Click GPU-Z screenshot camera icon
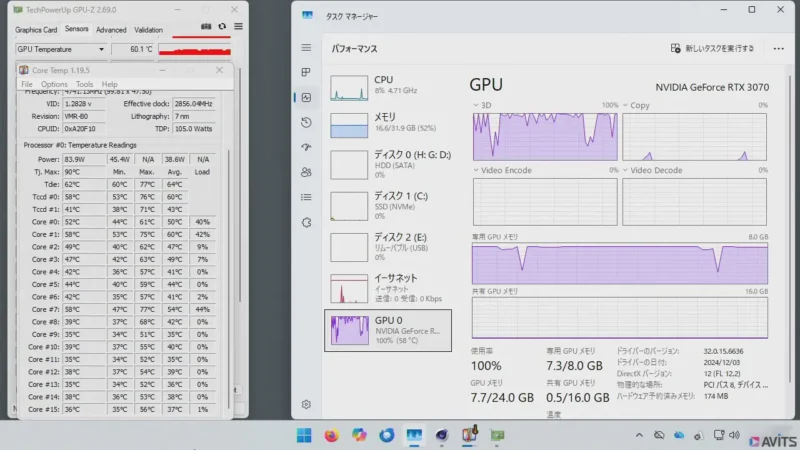Screen dimensions: 800x450 pos(206,27)
